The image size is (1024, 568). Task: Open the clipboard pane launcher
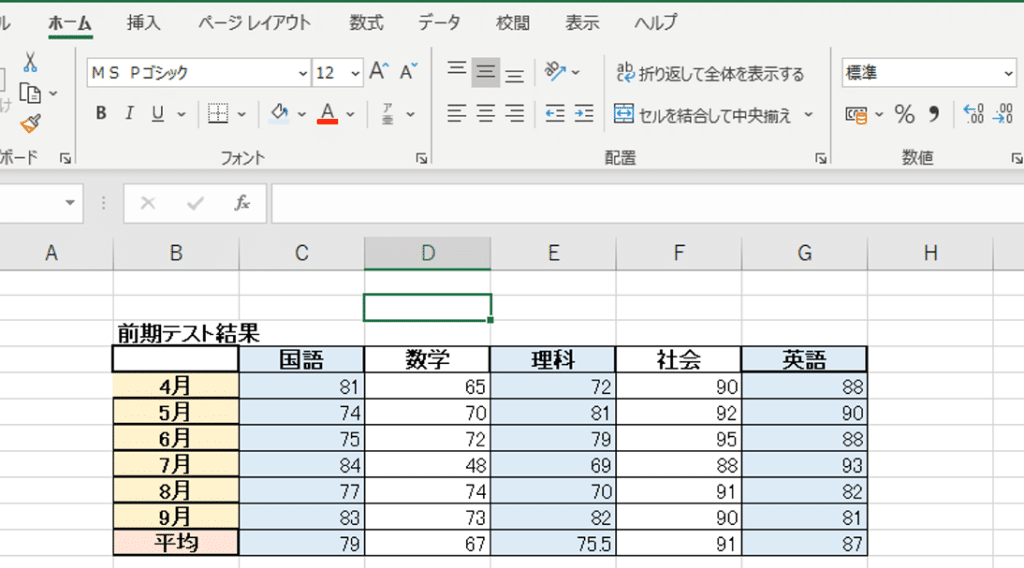pyautogui.click(x=65, y=158)
